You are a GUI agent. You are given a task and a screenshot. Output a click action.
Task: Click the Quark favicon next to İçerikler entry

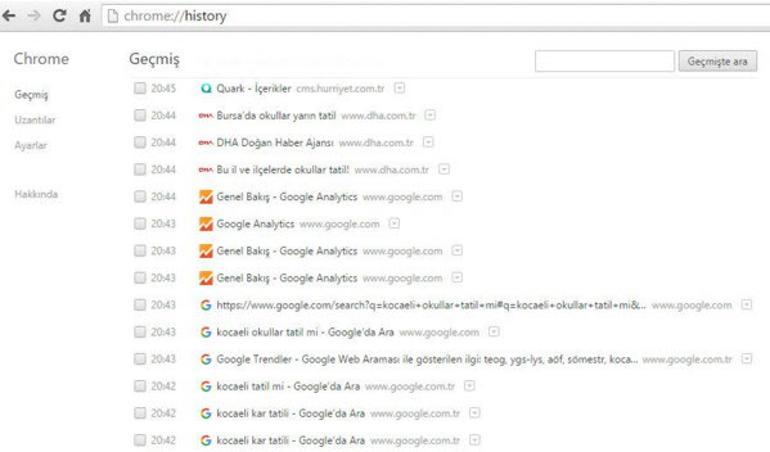pyautogui.click(x=207, y=88)
